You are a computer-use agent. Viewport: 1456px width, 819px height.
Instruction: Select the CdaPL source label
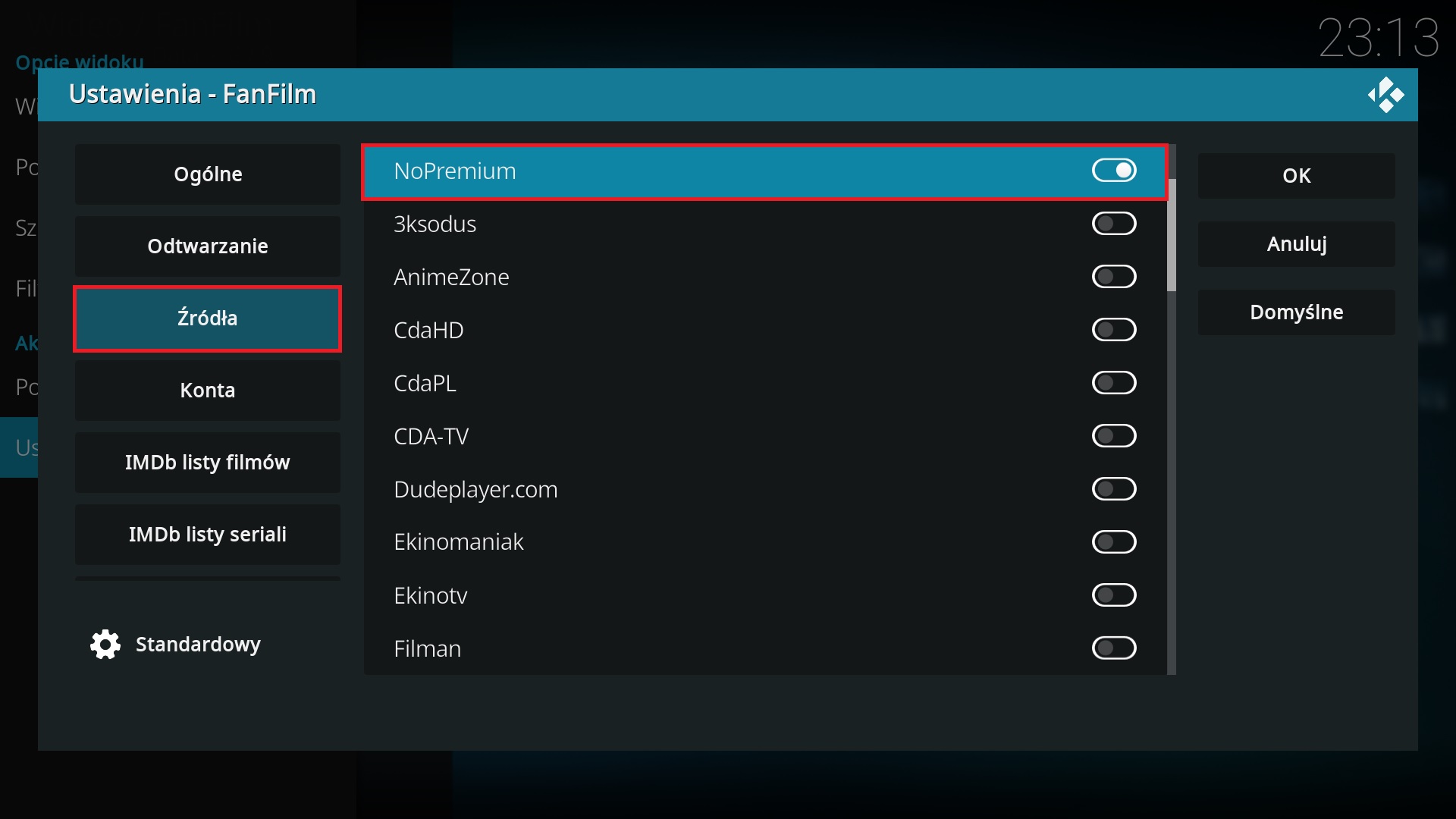click(x=425, y=384)
